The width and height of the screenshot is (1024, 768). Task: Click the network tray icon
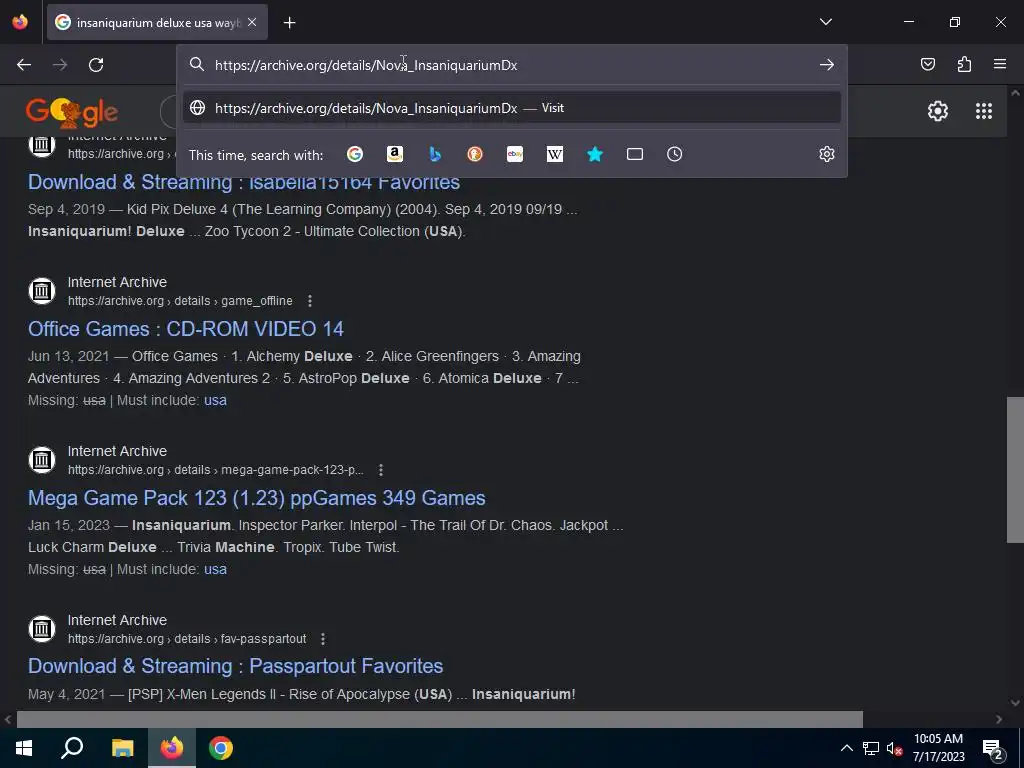[871, 748]
